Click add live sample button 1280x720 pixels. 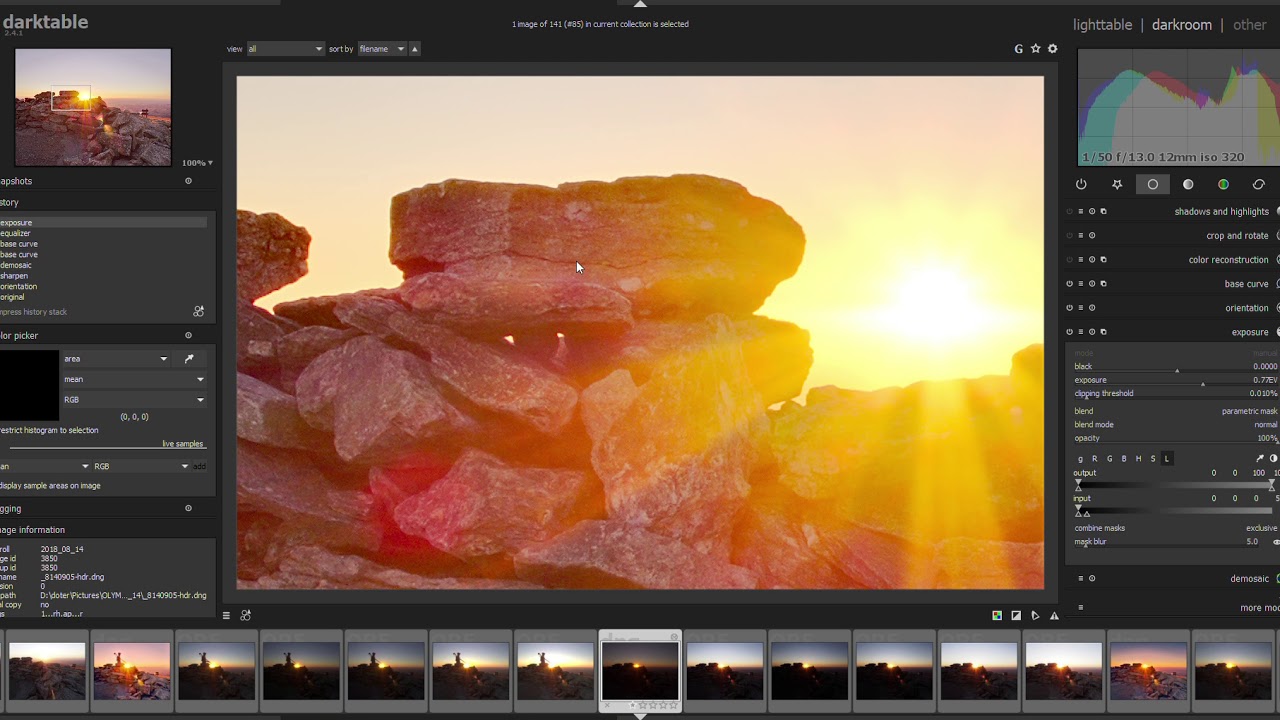click(200, 466)
